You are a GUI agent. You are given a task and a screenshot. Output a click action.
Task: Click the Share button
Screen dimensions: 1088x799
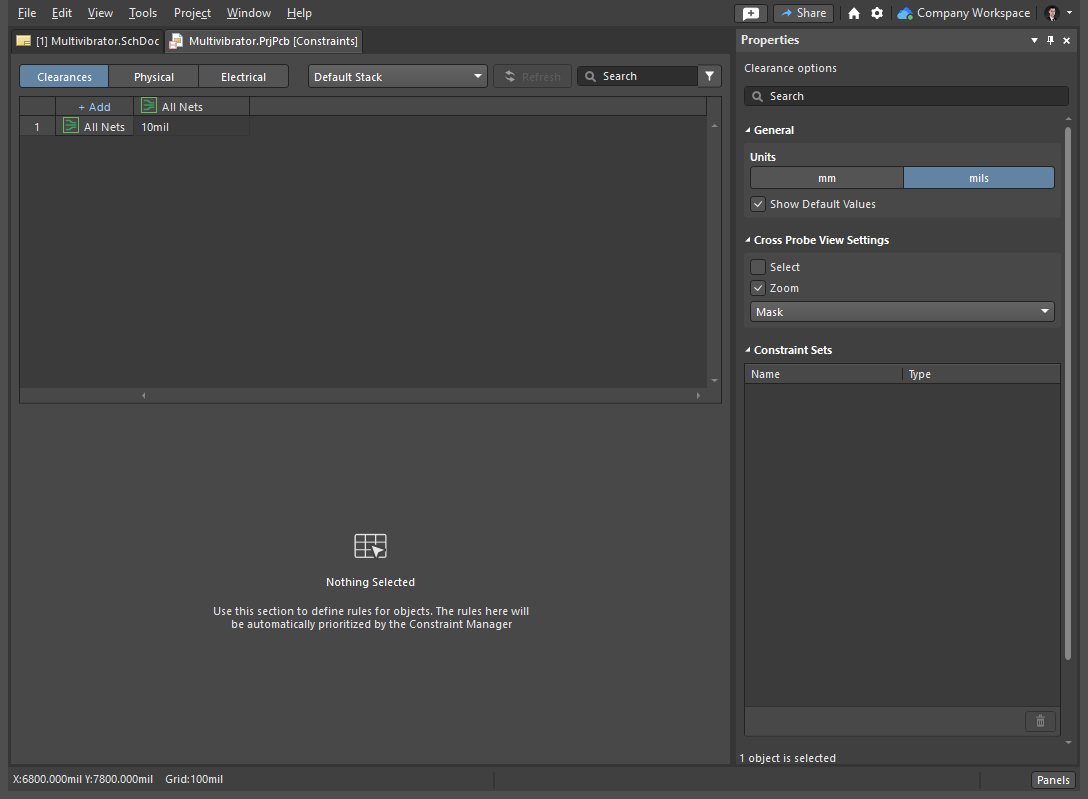pyautogui.click(x=804, y=13)
